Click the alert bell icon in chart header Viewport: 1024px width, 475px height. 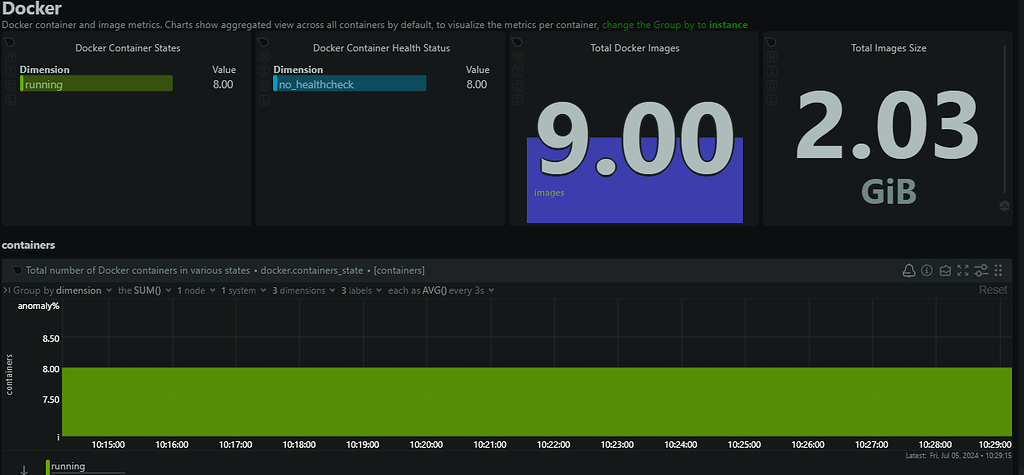(909, 270)
